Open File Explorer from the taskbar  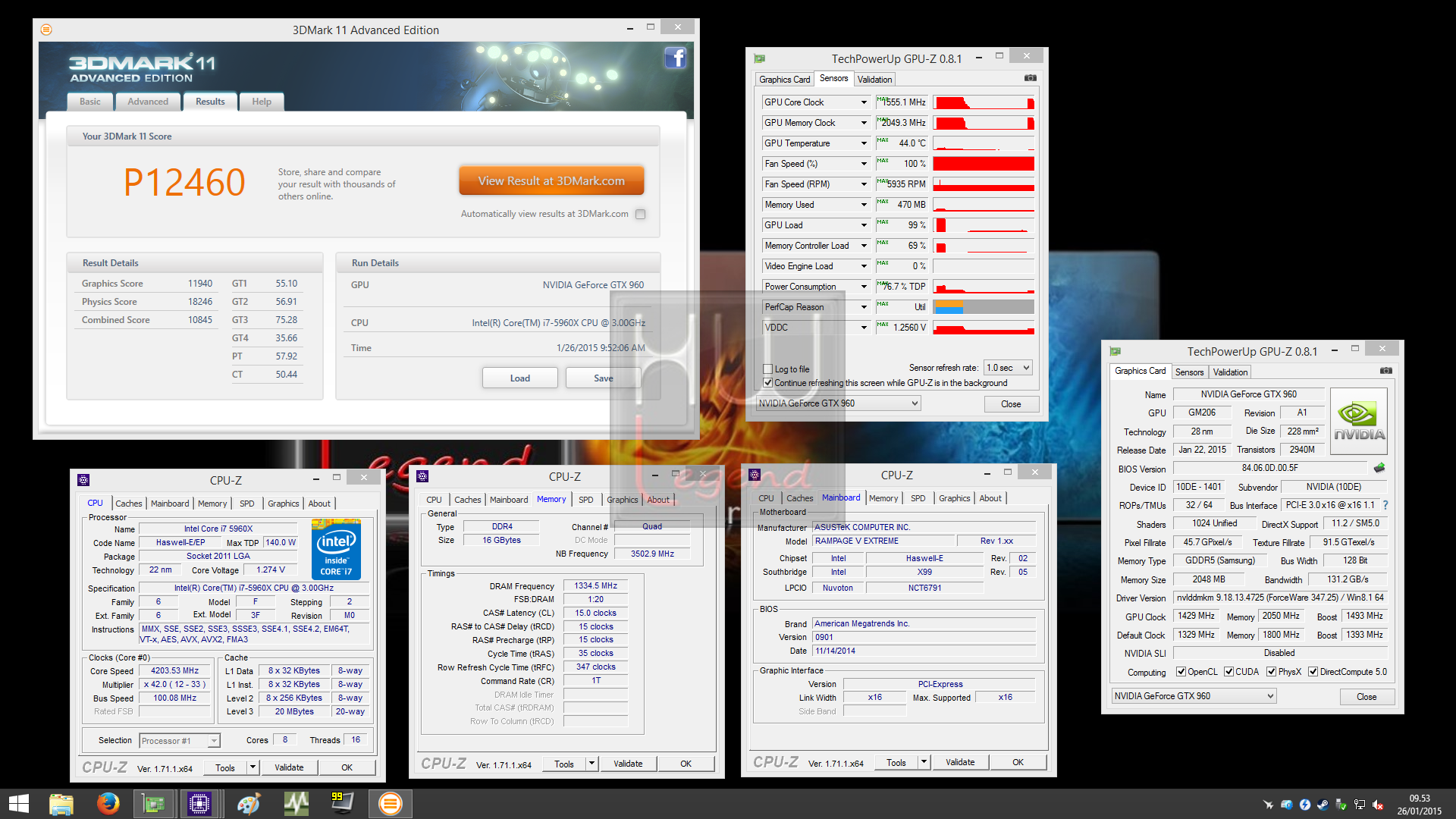(61, 804)
